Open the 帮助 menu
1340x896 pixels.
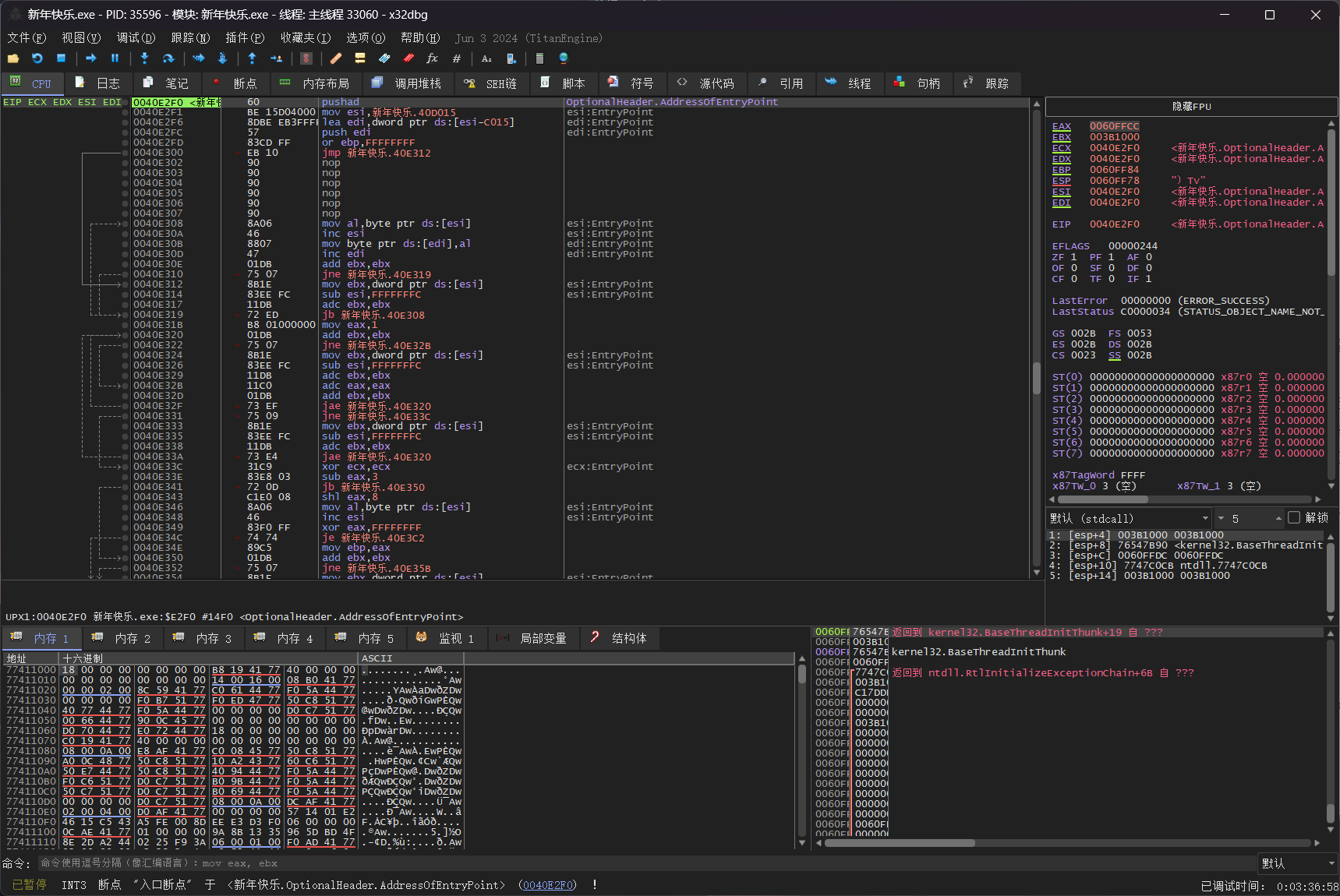pos(420,37)
